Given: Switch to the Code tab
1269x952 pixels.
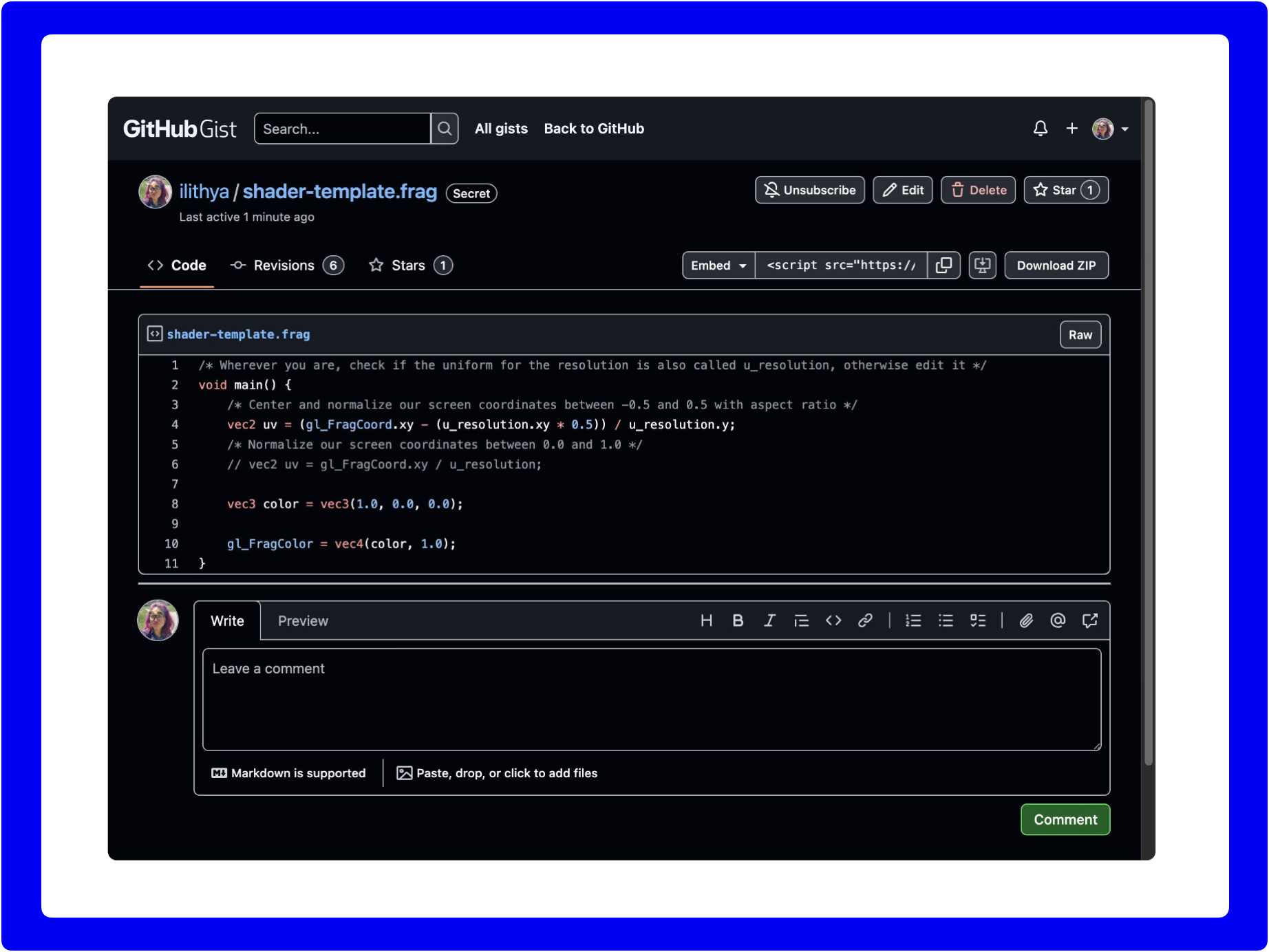Looking at the screenshot, I should 177,266.
